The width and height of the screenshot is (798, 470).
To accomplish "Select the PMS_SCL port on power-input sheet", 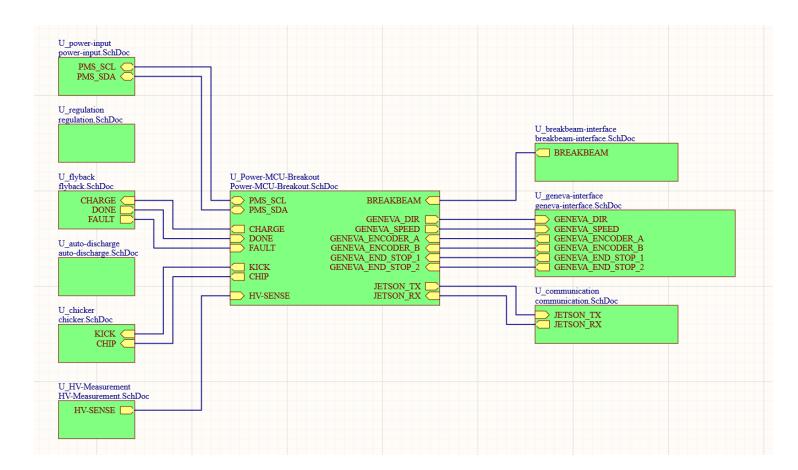I will point(127,67).
